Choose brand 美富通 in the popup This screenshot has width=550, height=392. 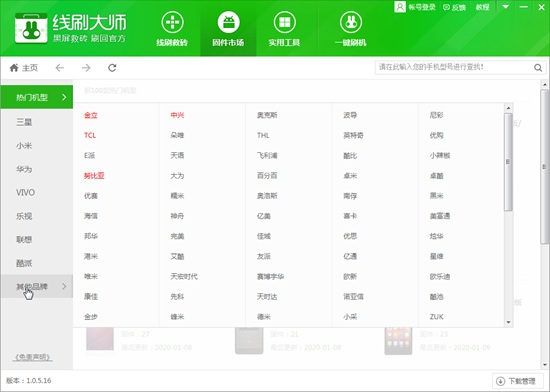point(440,216)
